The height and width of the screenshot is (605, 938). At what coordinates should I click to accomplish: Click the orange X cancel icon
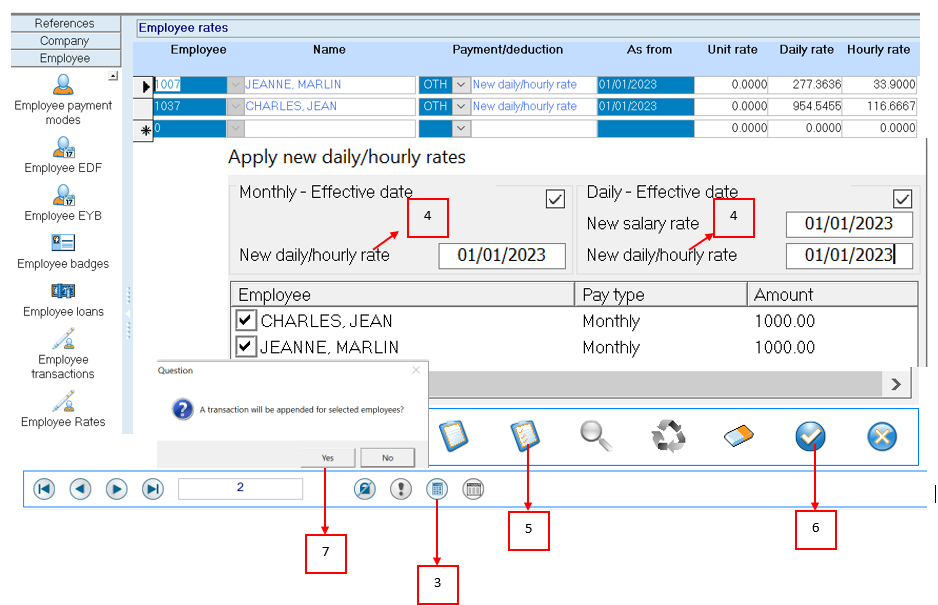point(882,436)
